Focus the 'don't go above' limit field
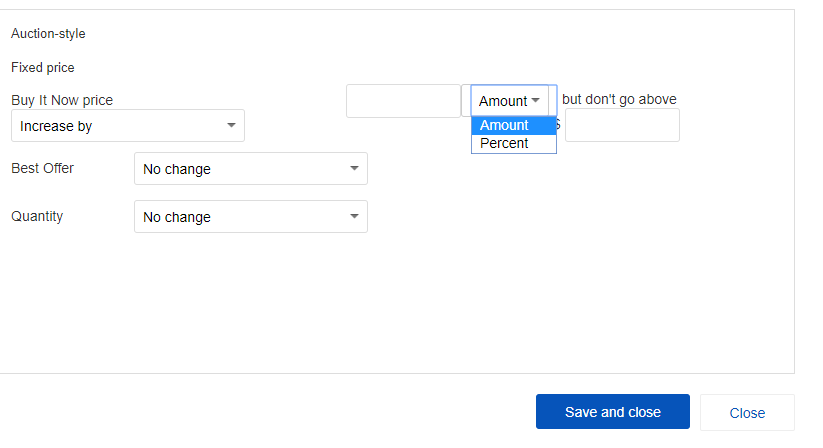 (x=621, y=126)
